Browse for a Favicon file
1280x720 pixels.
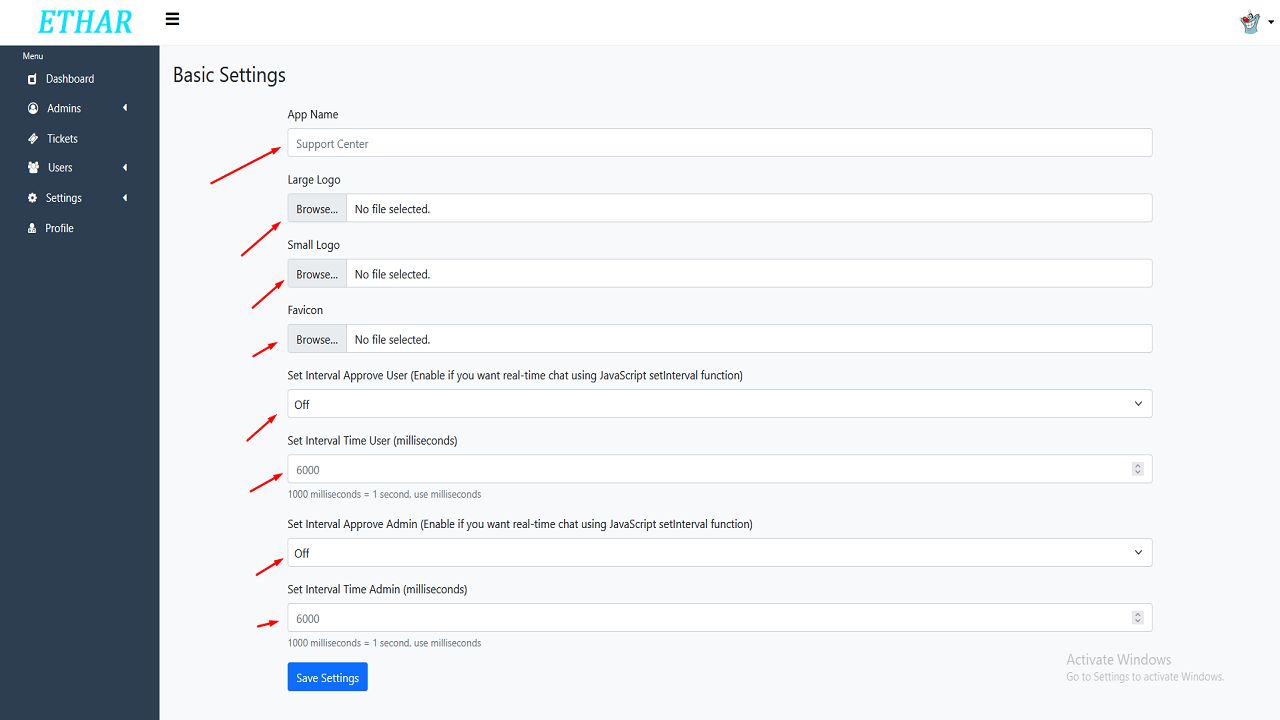pos(317,339)
